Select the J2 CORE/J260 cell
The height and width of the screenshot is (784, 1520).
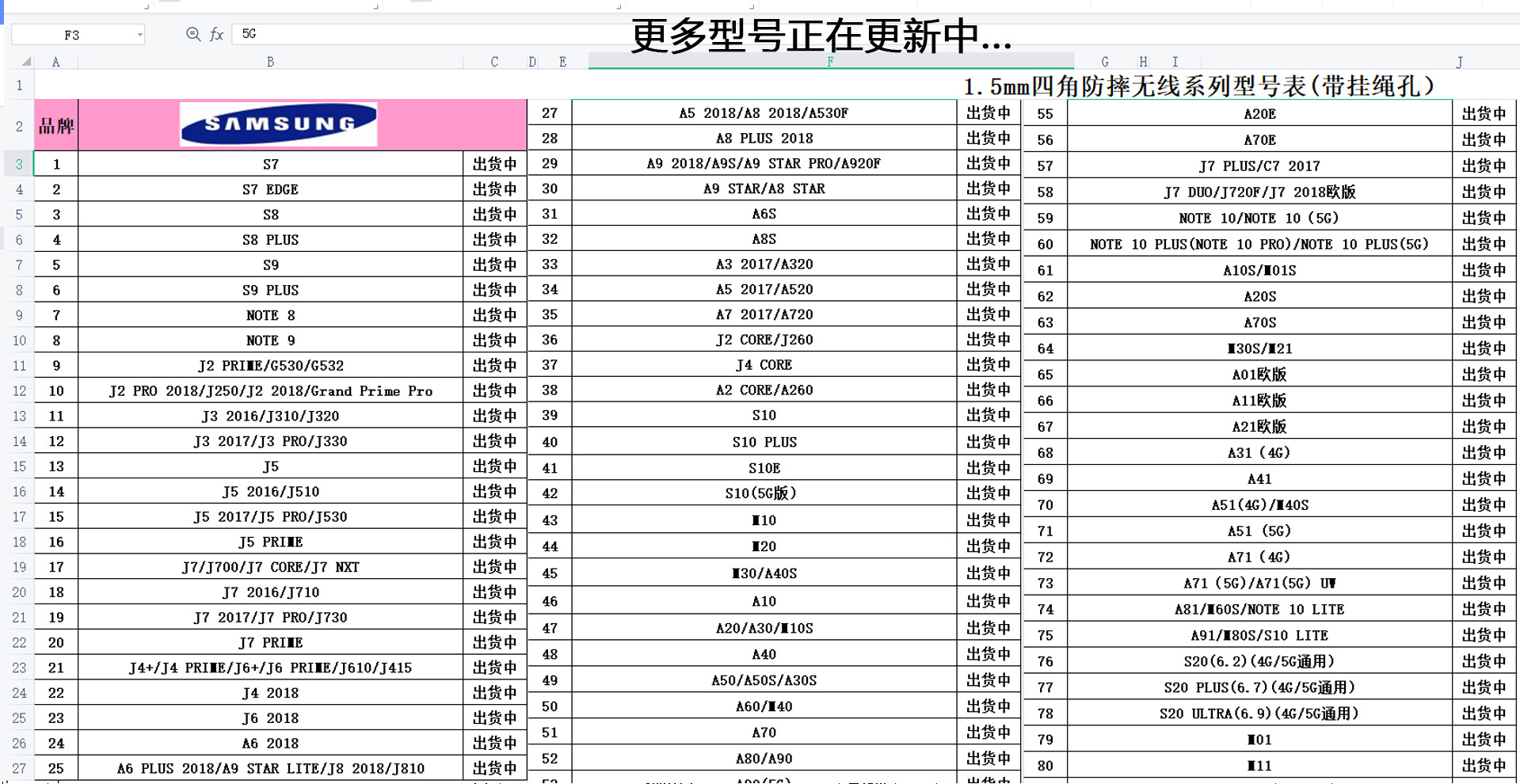click(764, 340)
